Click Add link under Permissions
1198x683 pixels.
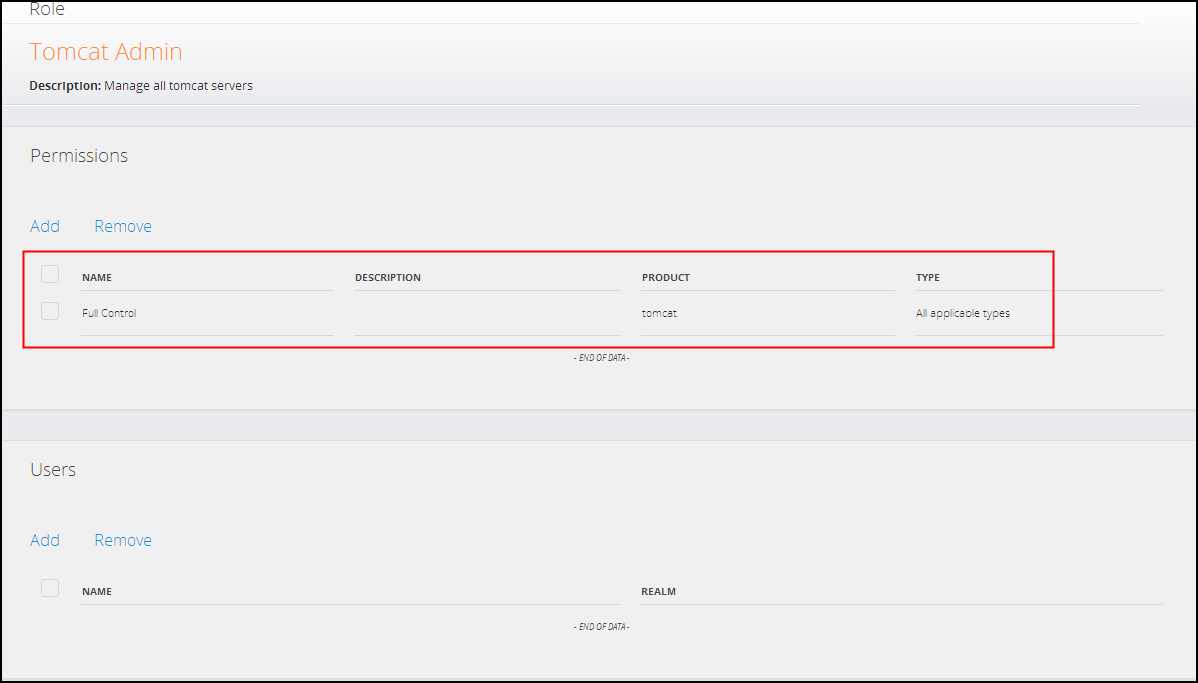point(45,226)
